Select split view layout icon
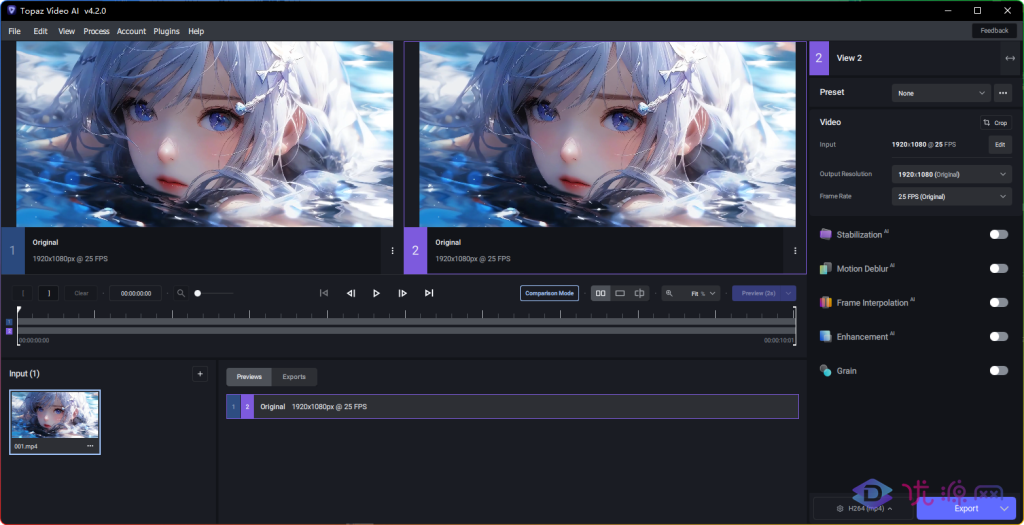 point(640,293)
